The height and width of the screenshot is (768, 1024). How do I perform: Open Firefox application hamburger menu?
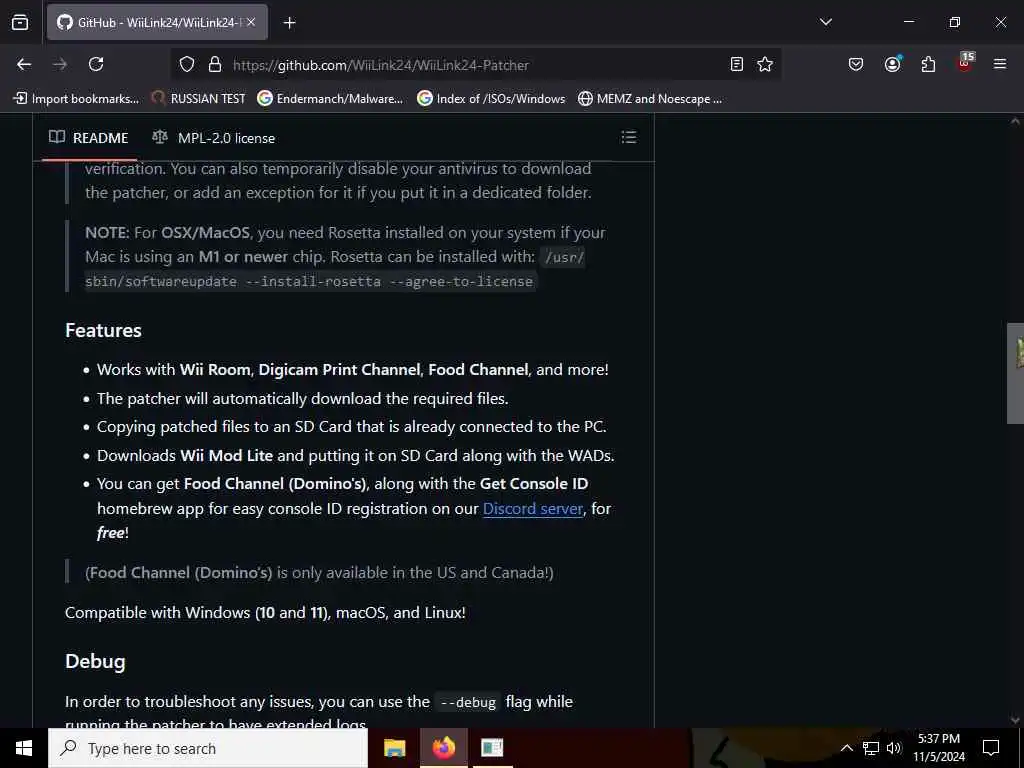click(x=1000, y=64)
